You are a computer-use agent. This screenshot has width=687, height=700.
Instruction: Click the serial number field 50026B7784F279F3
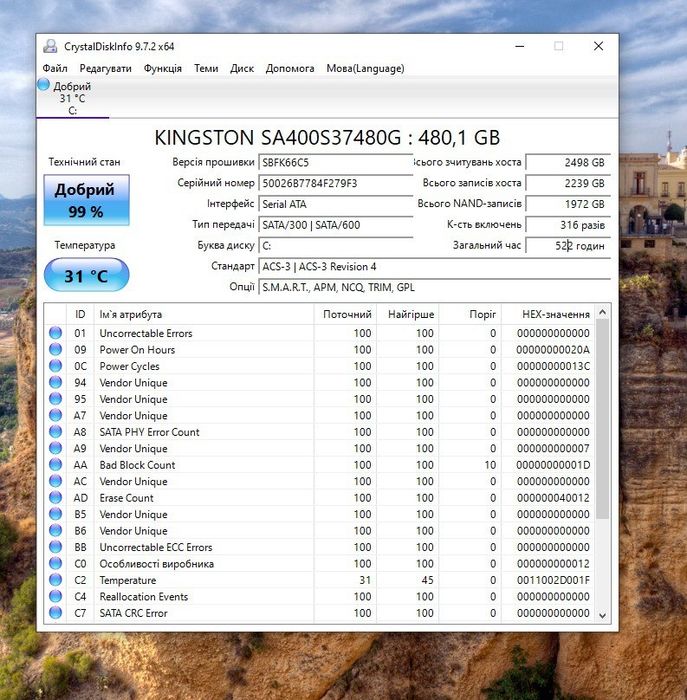pyautogui.click(x=336, y=183)
